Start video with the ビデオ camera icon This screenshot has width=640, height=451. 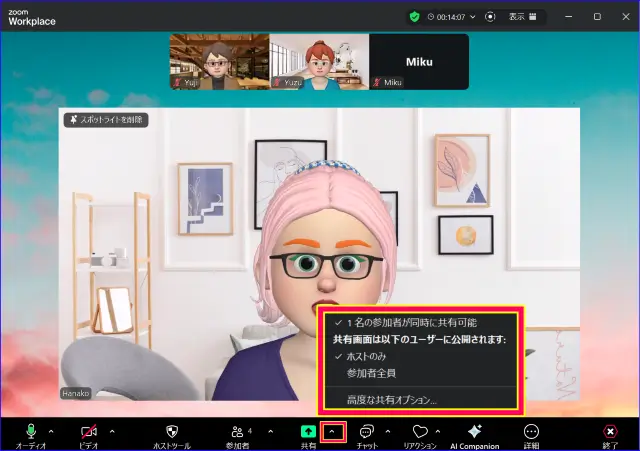pos(89,431)
